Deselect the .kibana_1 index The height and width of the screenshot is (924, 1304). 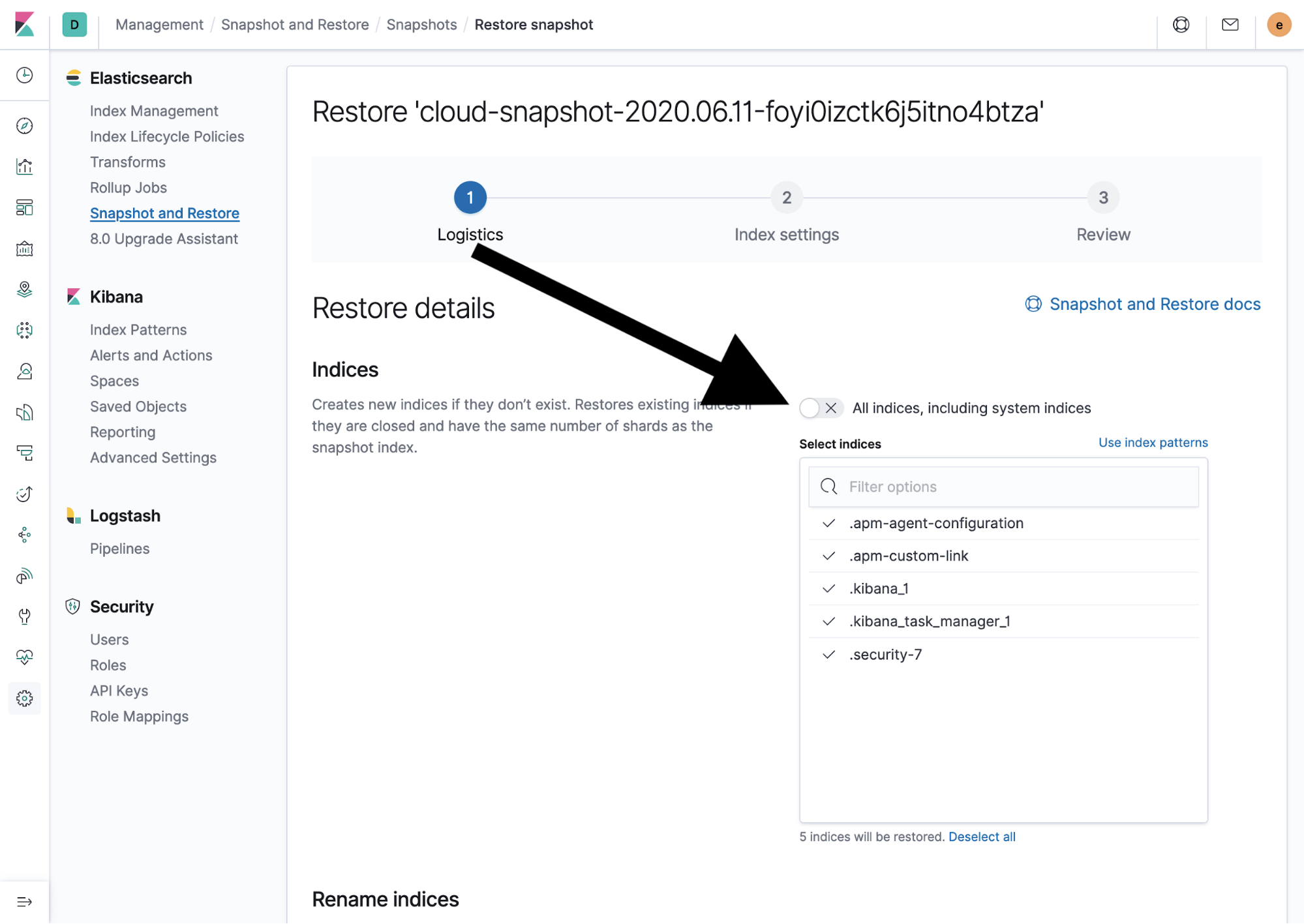[1003, 589]
